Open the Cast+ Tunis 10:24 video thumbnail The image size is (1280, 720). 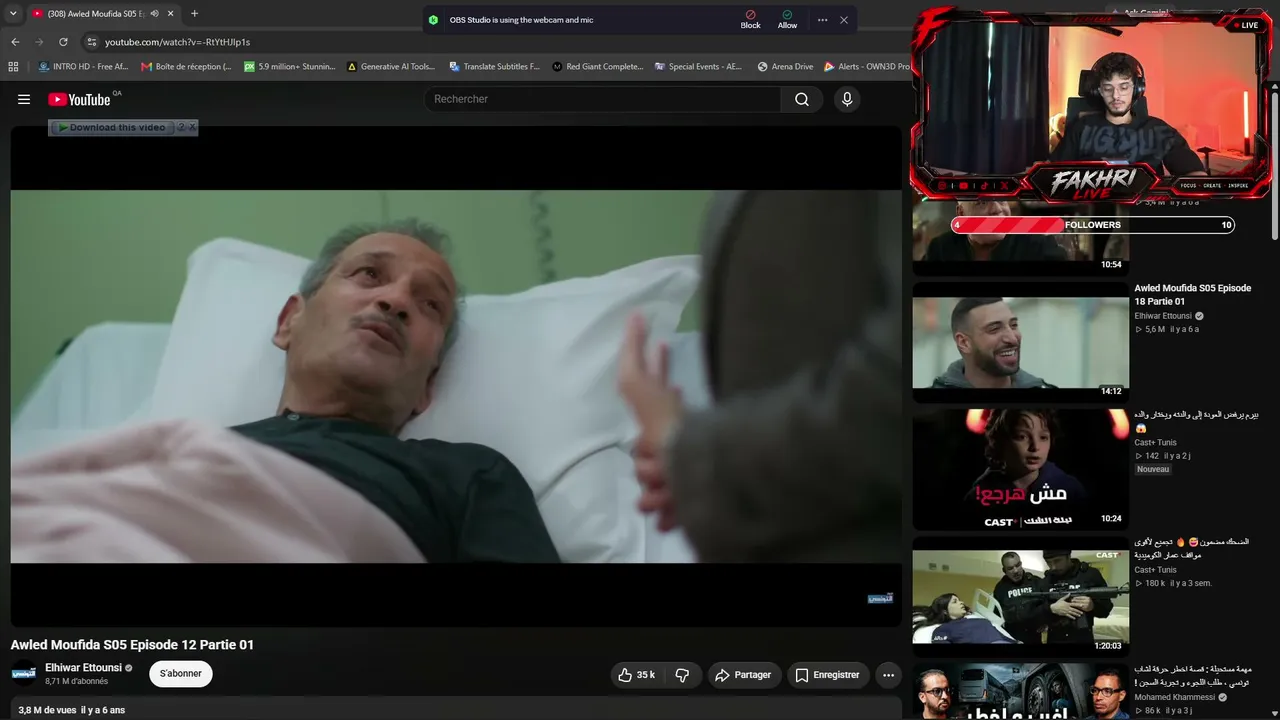tap(1020, 469)
